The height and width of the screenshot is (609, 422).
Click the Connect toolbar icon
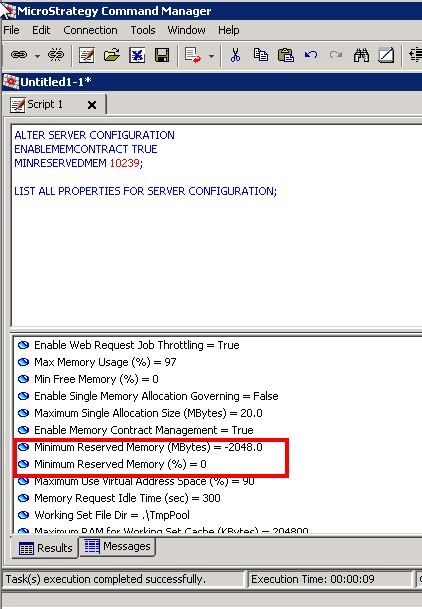(x=19, y=55)
